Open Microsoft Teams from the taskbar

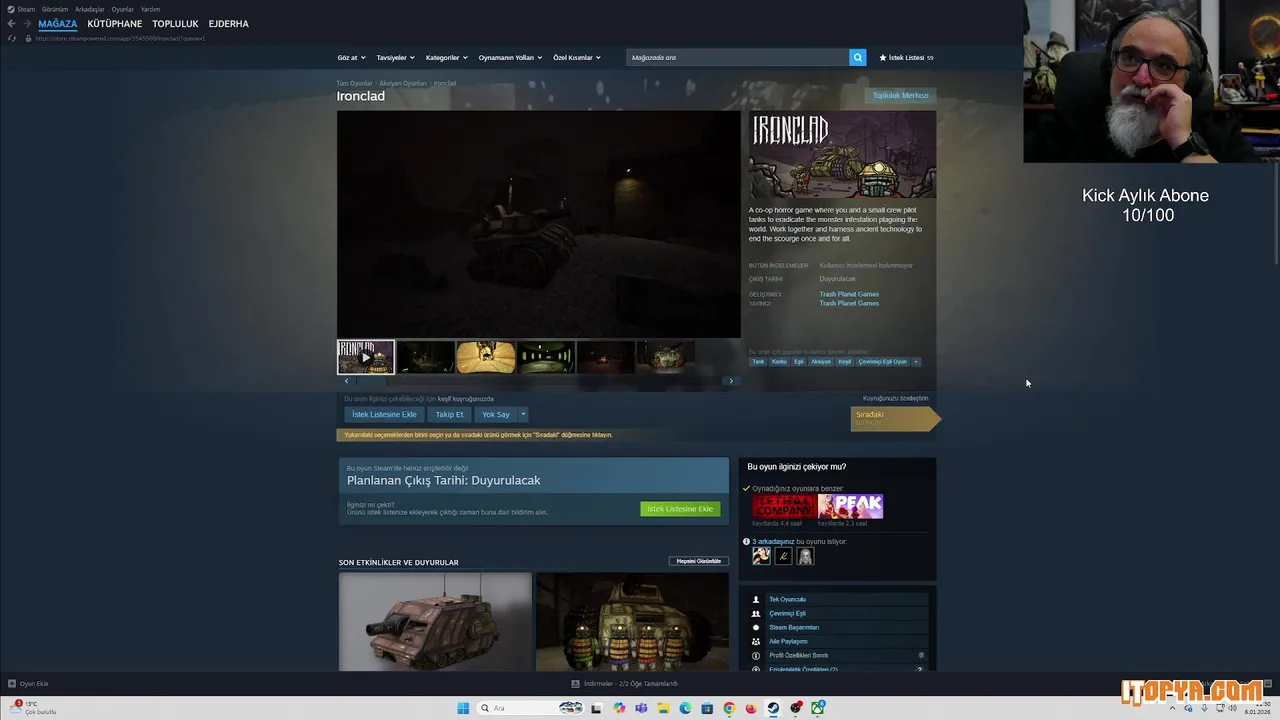pos(641,708)
